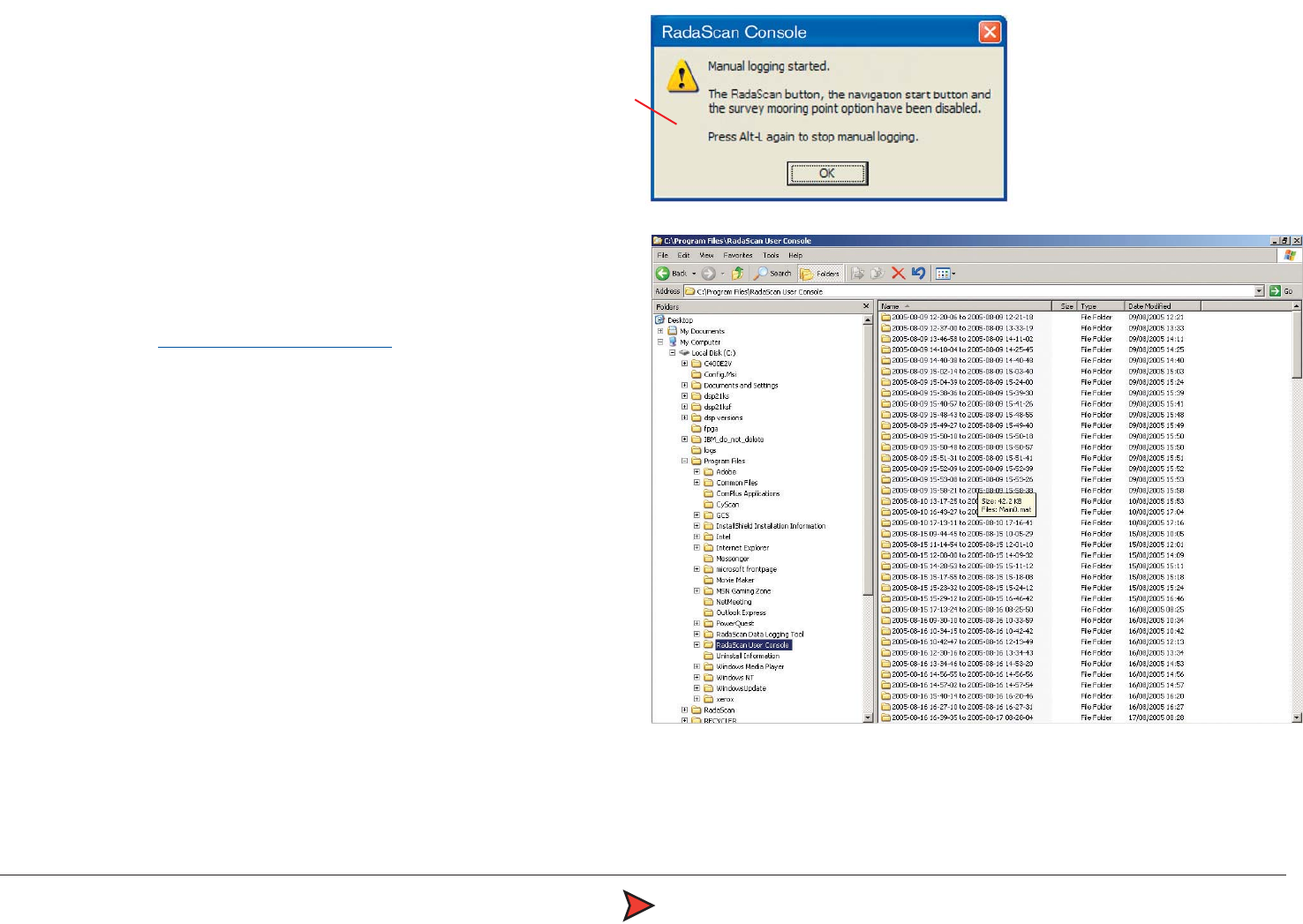Click the file list scrollbar up arrow
This screenshot has height=924, width=1303.
coord(1297,306)
